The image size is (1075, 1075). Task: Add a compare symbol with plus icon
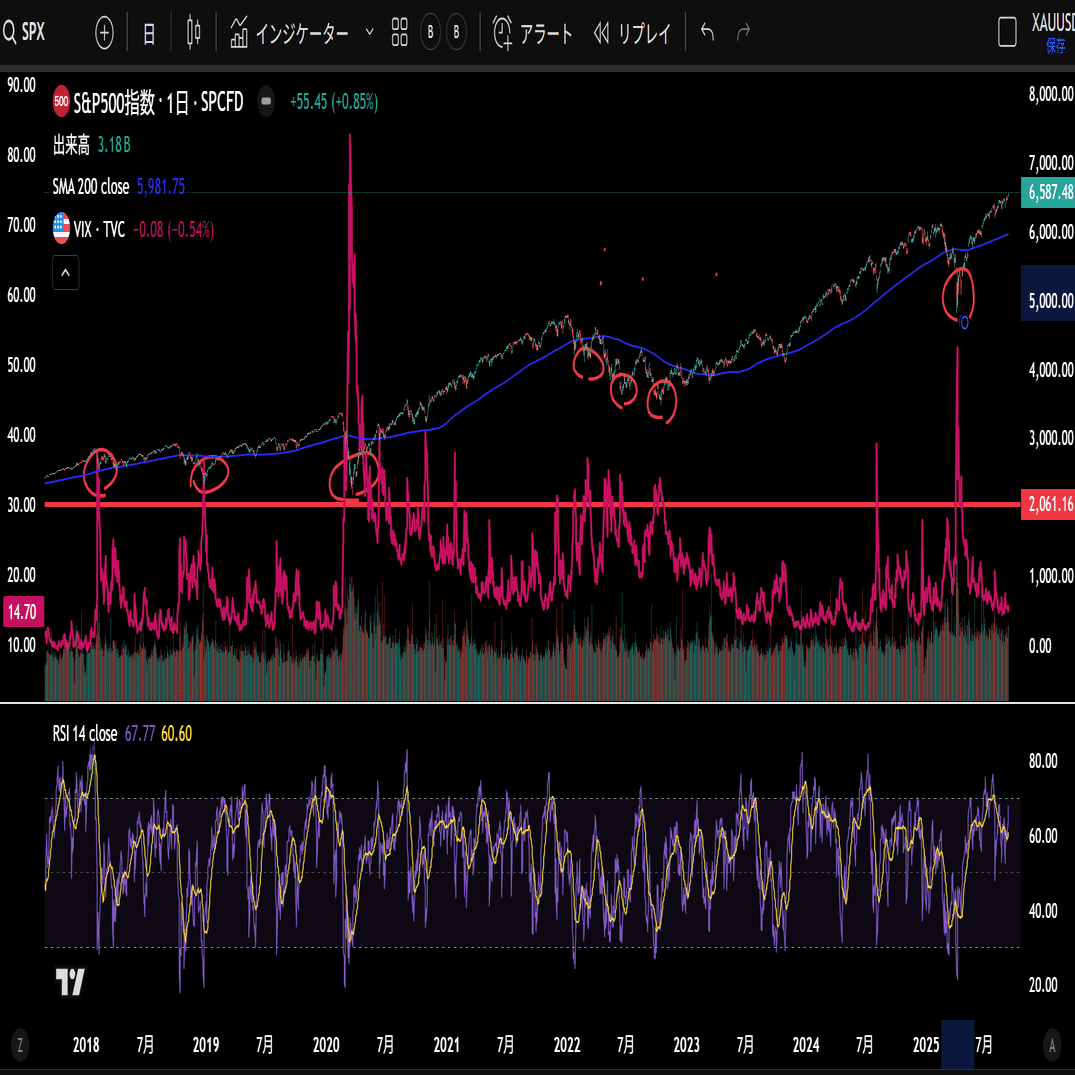[x=104, y=32]
